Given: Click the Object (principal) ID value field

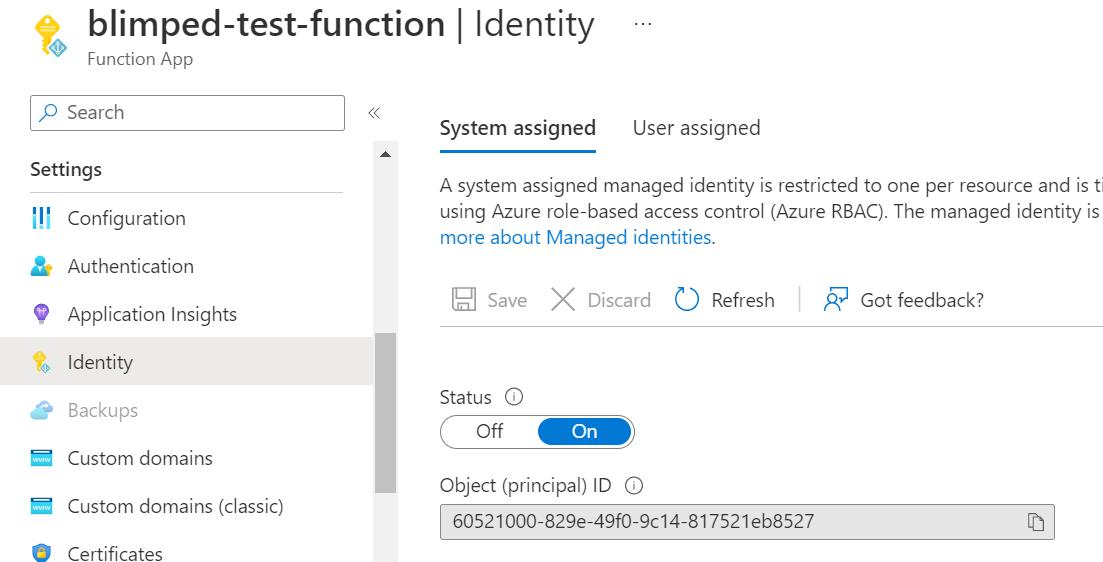Looking at the screenshot, I should click(747, 522).
